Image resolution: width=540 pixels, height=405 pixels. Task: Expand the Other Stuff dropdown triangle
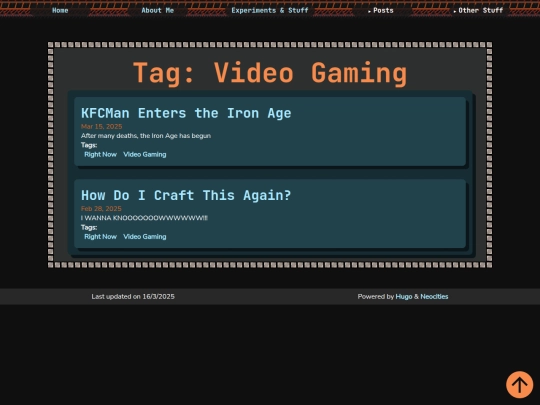coord(455,11)
